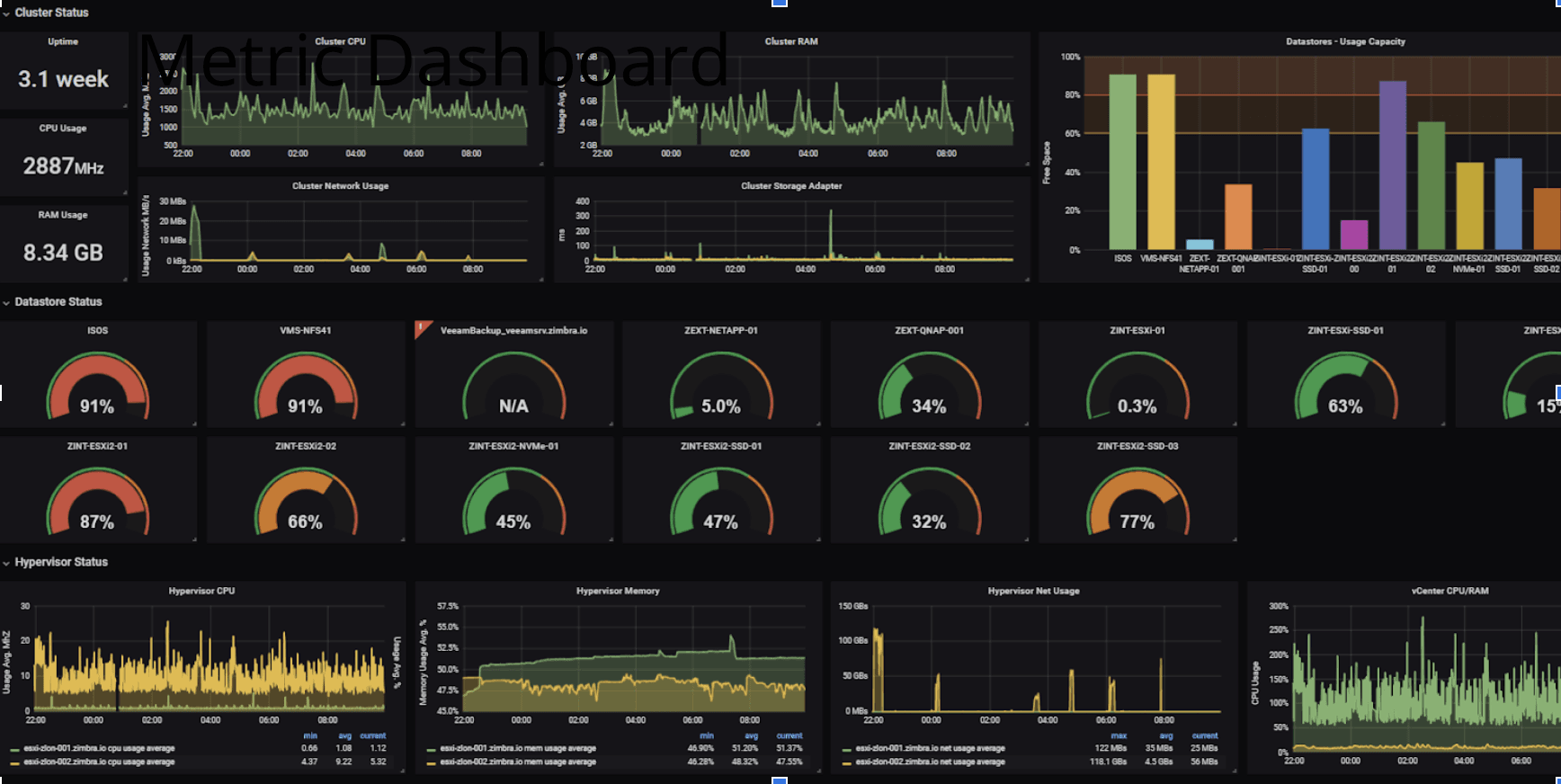This screenshot has height=784, width=1561.
Task: Sort Hypervisor CPU legend by avg column
Action: coord(344,735)
